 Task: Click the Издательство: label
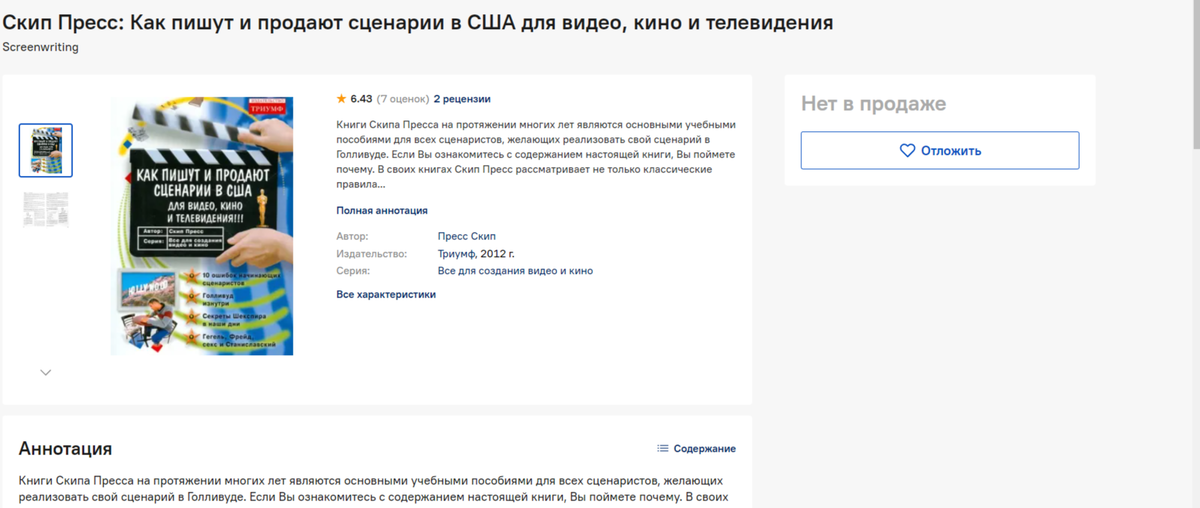[371, 254]
